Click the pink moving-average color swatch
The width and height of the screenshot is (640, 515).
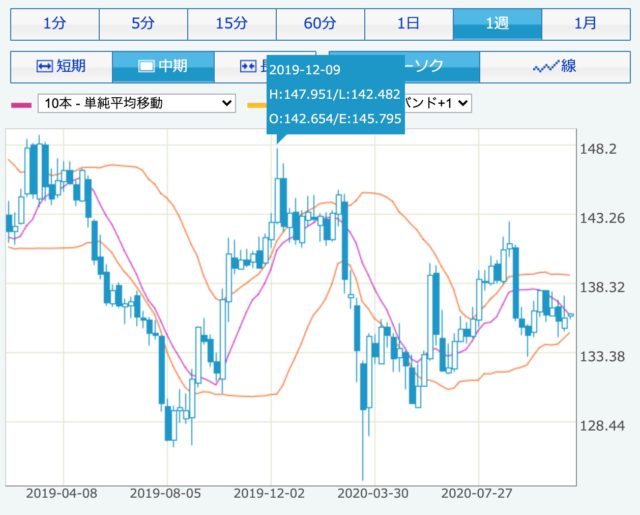click(20, 104)
